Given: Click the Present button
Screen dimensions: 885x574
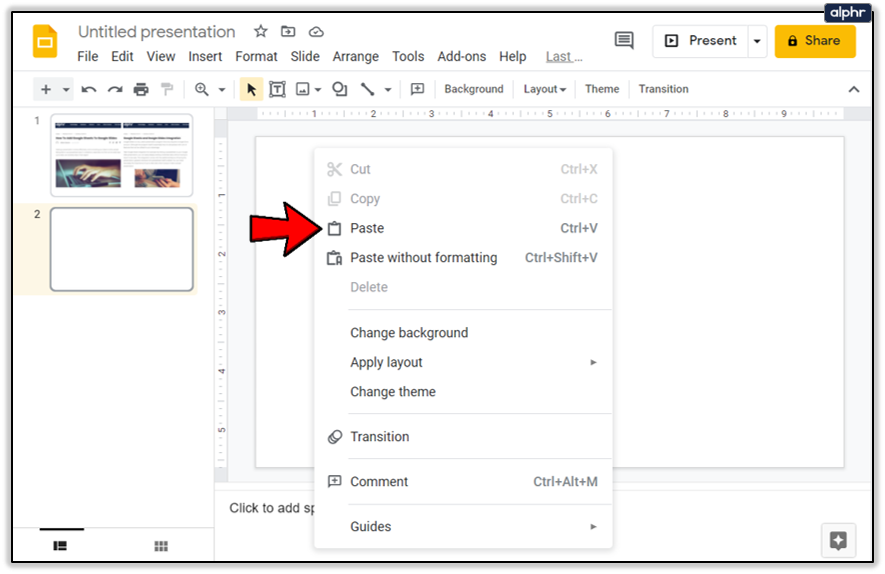Looking at the screenshot, I should [x=701, y=41].
